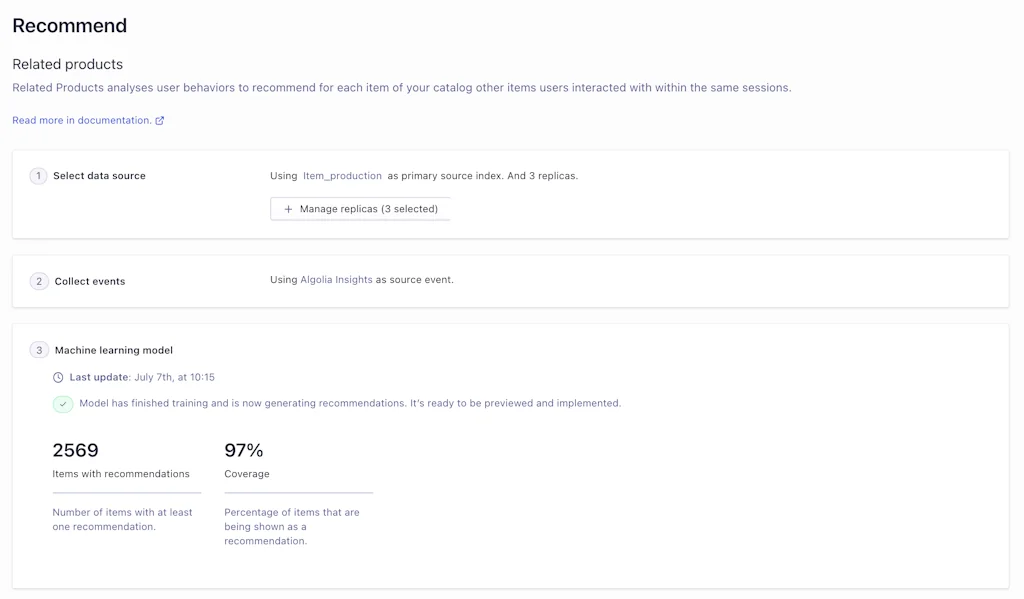Click the plus icon on Manage replicas button
1024x599 pixels.
pos(288,208)
